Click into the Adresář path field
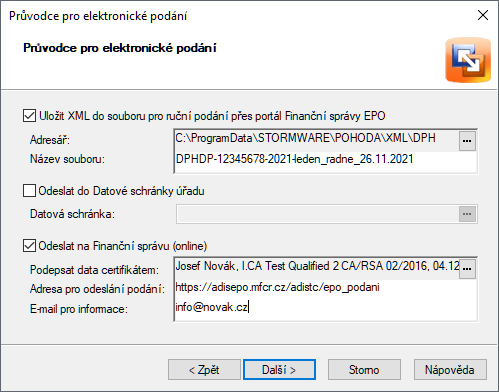 tap(317, 139)
